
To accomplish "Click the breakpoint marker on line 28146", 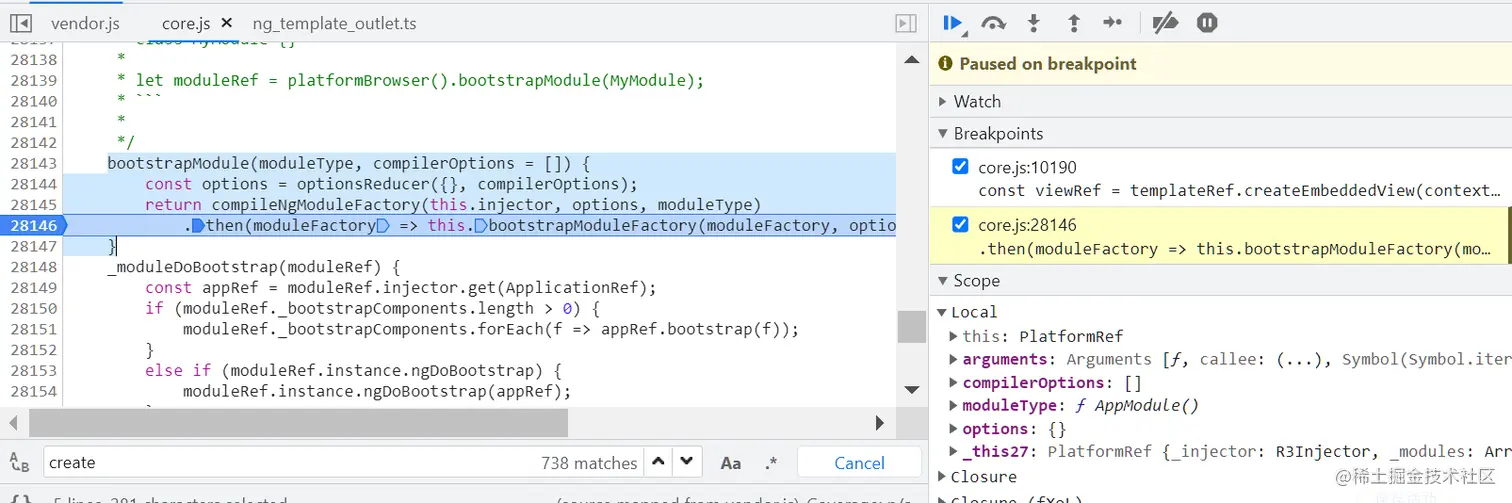I will click(x=33, y=225).
